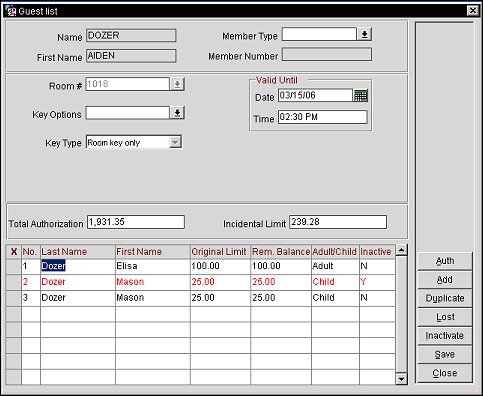Click the Duplicate button

445,298
